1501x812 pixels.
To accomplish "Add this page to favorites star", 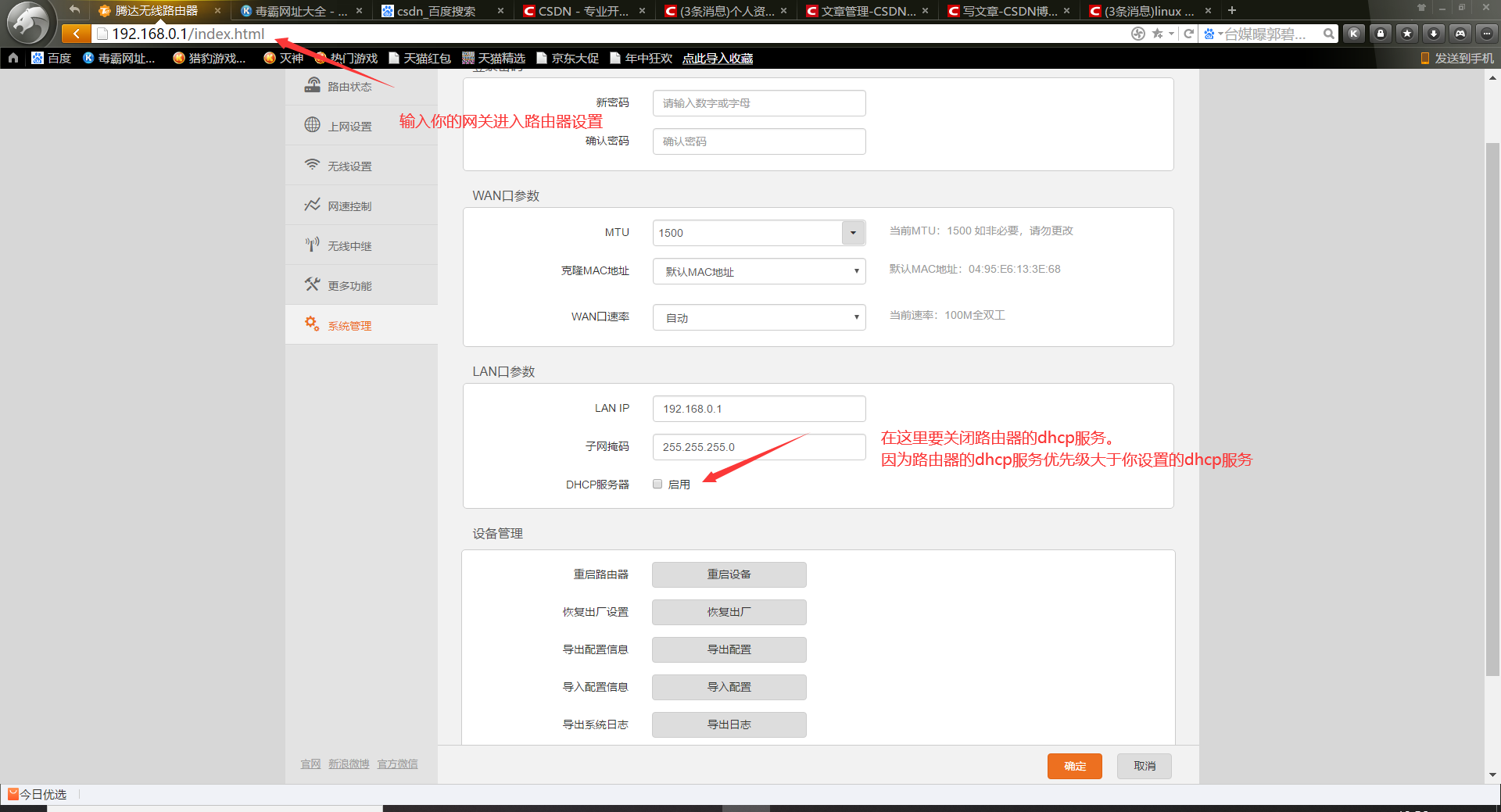I will 1157,34.
